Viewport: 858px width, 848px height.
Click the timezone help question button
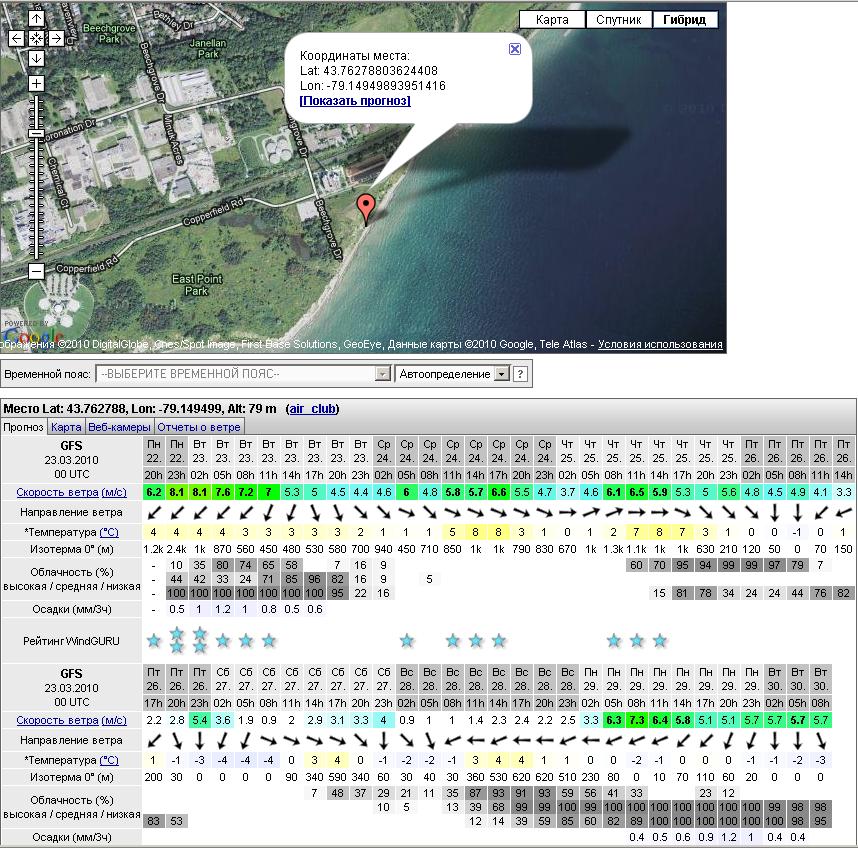[x=520, y=374]
